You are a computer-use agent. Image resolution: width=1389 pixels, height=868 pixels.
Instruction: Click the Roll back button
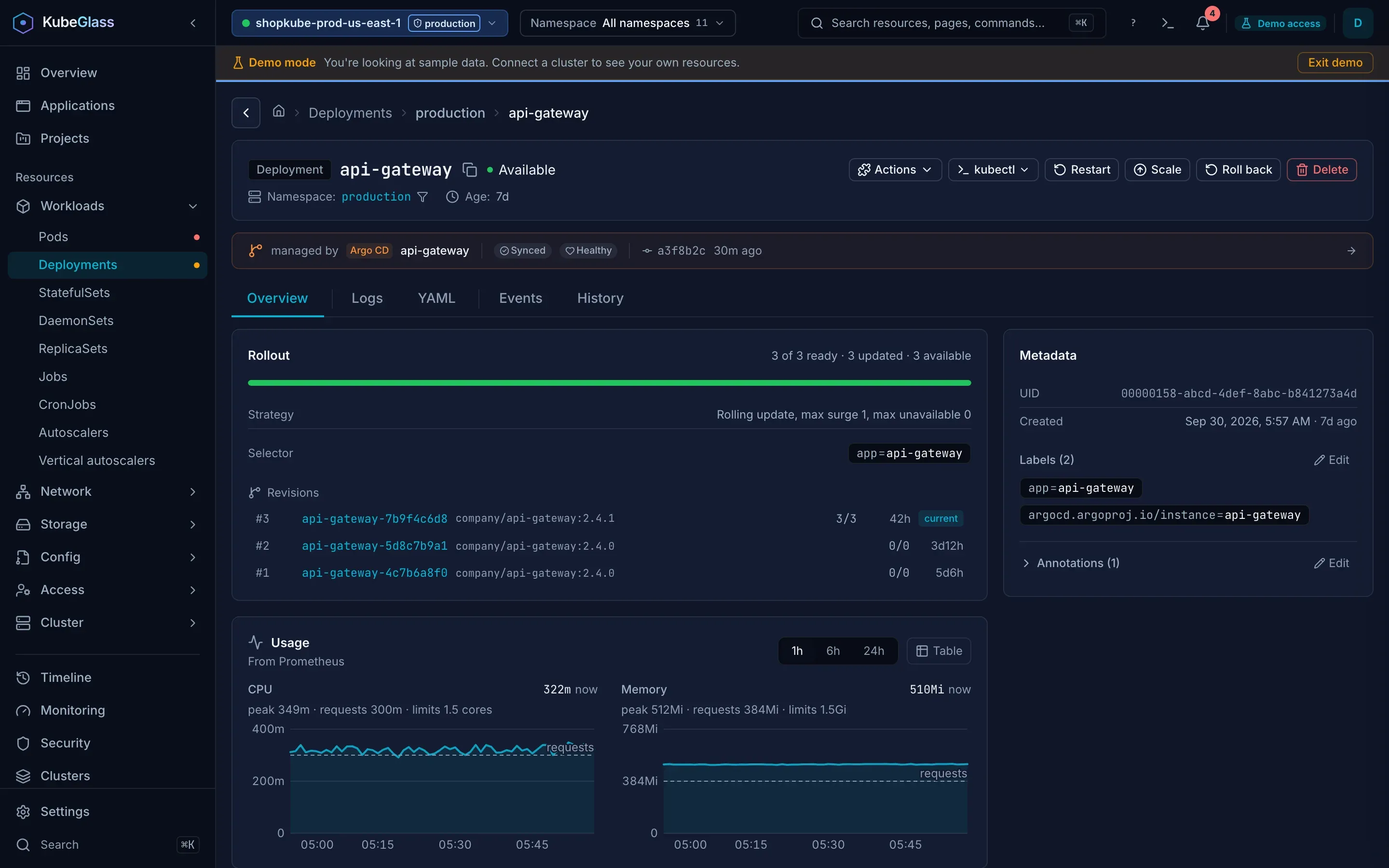pyautogui.click(x=1238, y=170)
